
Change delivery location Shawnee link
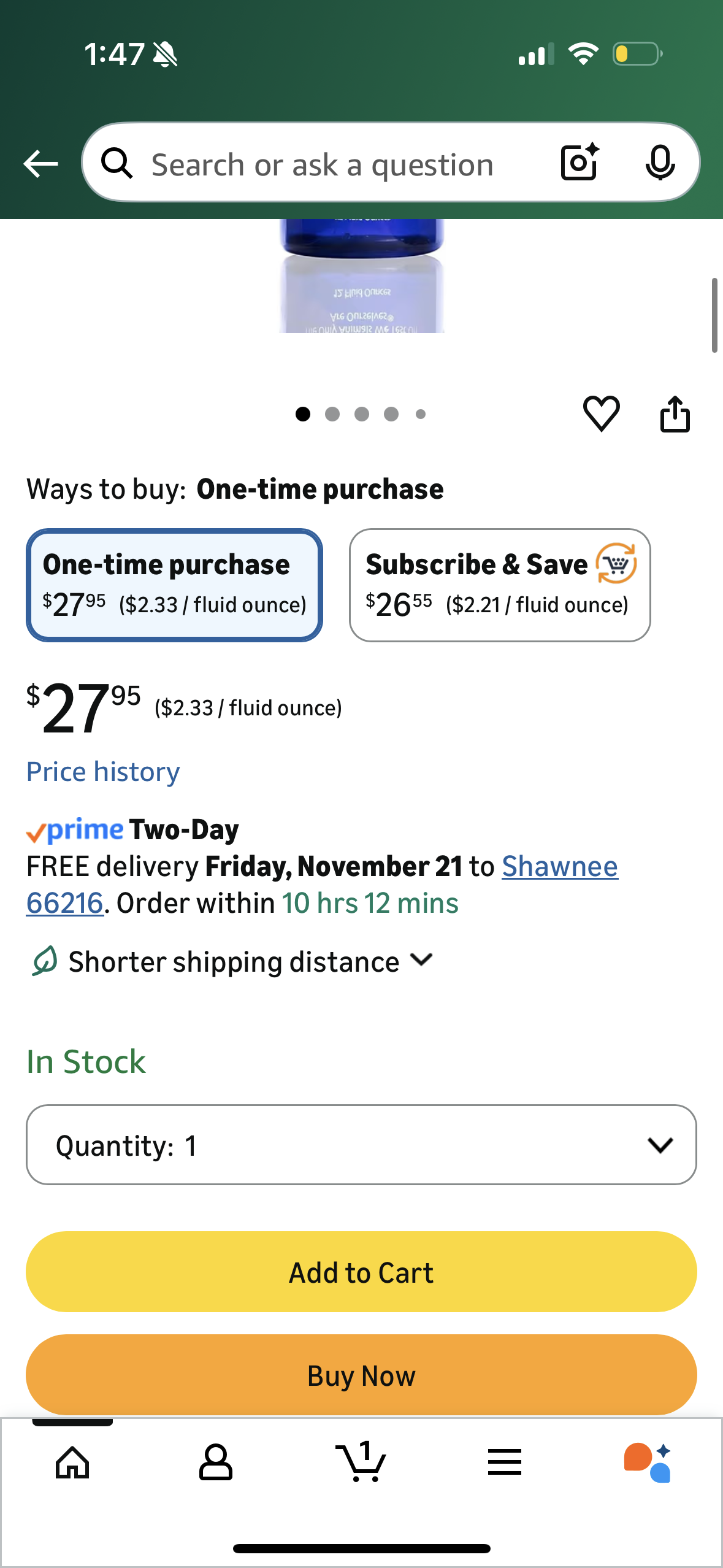coord(559,867)
